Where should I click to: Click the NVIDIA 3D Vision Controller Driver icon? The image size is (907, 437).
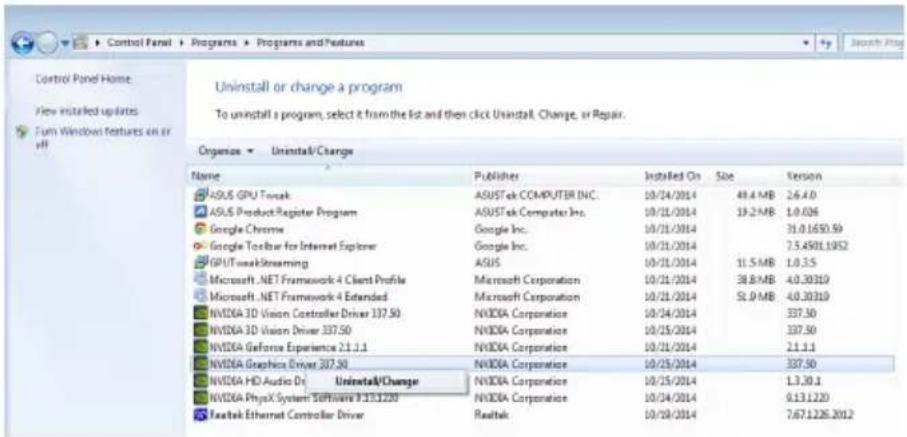click(200, 314)
